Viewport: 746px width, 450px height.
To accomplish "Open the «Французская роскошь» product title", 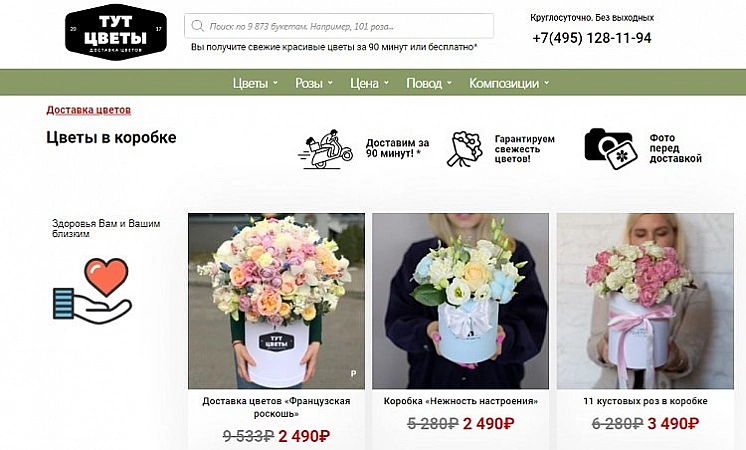I will point(276,407).
